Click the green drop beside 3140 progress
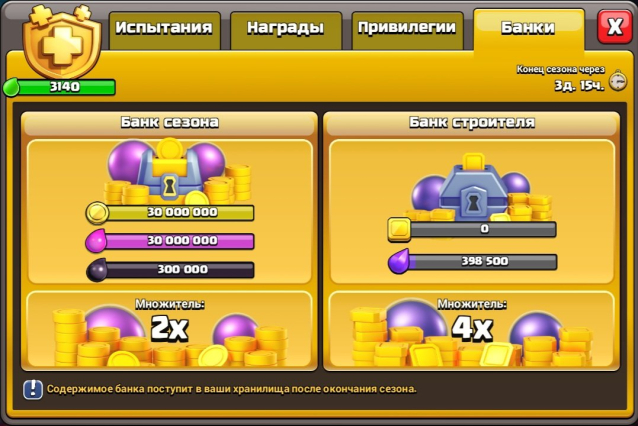This screenshot has width=638, height=426. 11,87
